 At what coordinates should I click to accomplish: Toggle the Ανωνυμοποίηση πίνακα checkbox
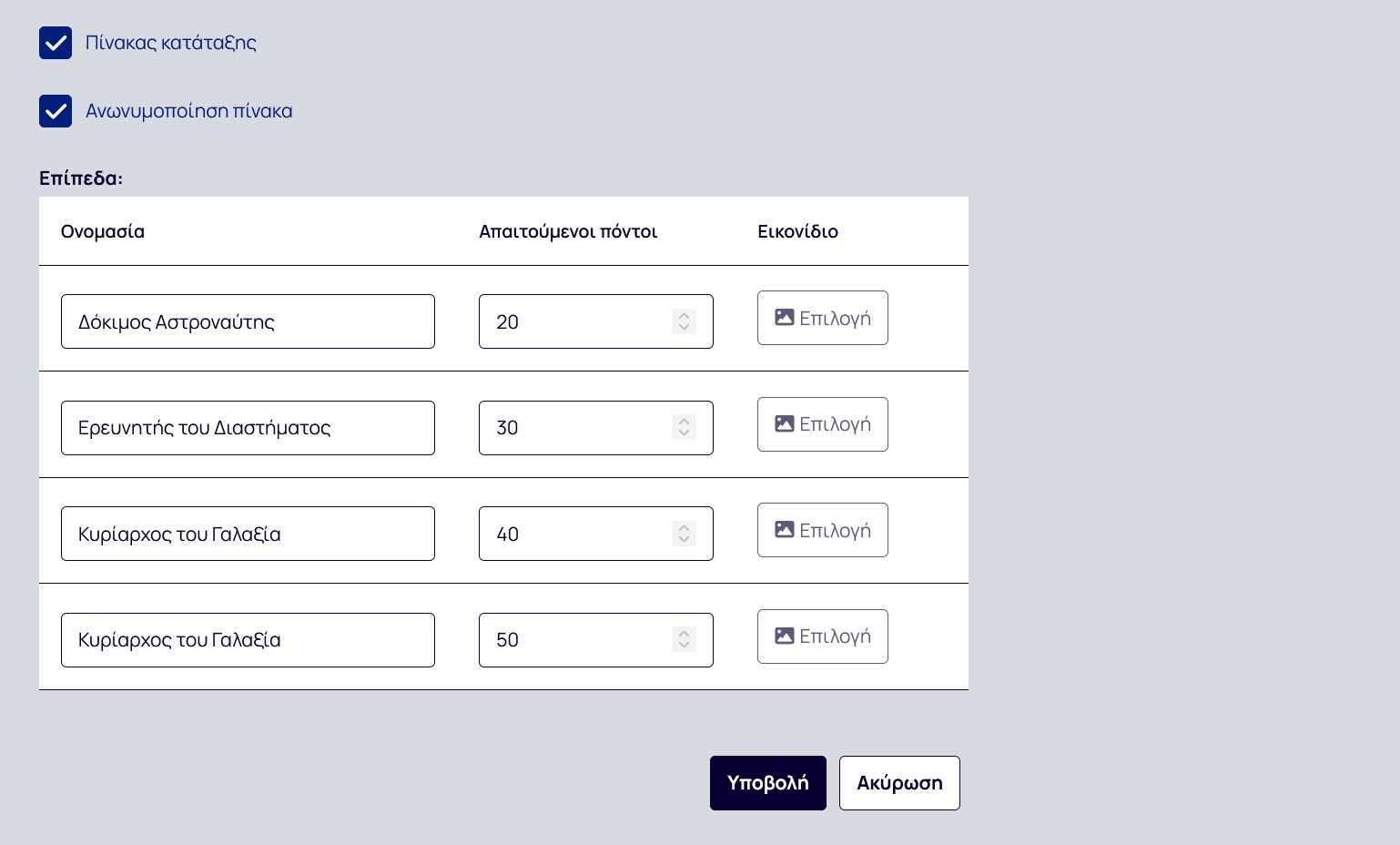pyautogui.click(x=56, y=111)
